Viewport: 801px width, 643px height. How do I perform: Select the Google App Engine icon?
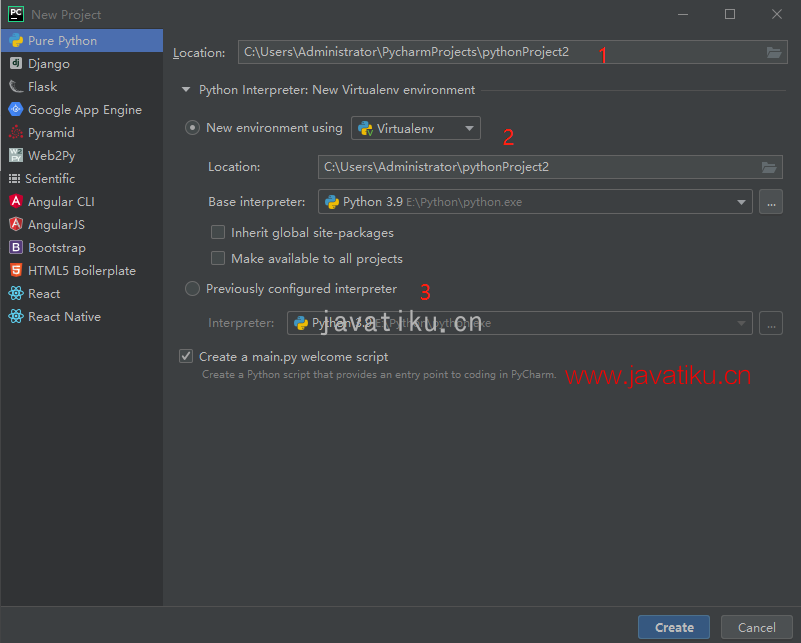pyautogui.click(x=16, y=109)
